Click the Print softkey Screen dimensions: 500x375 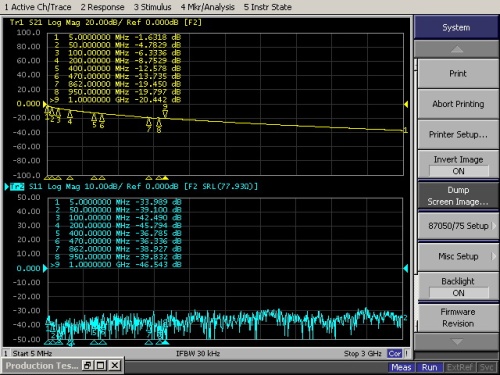click(x=458, y=74)
